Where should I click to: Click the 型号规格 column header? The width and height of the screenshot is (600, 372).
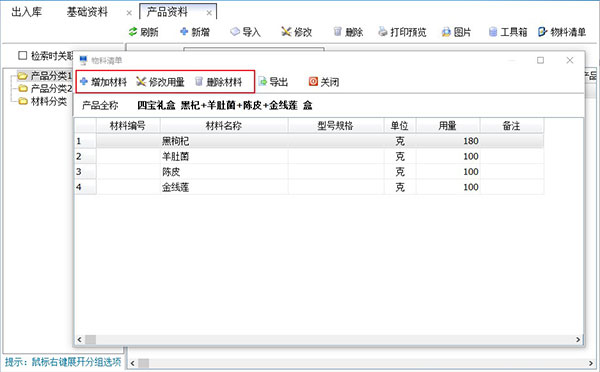pos(336,126)
